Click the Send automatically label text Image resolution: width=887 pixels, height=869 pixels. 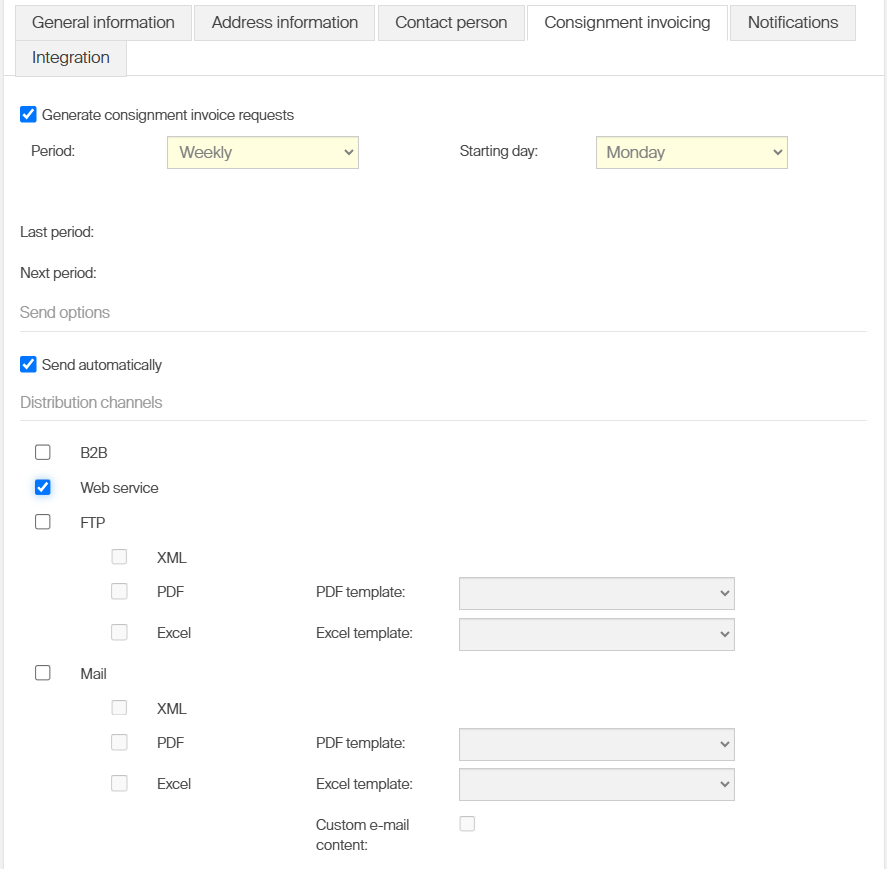click(x=102, y=365)
